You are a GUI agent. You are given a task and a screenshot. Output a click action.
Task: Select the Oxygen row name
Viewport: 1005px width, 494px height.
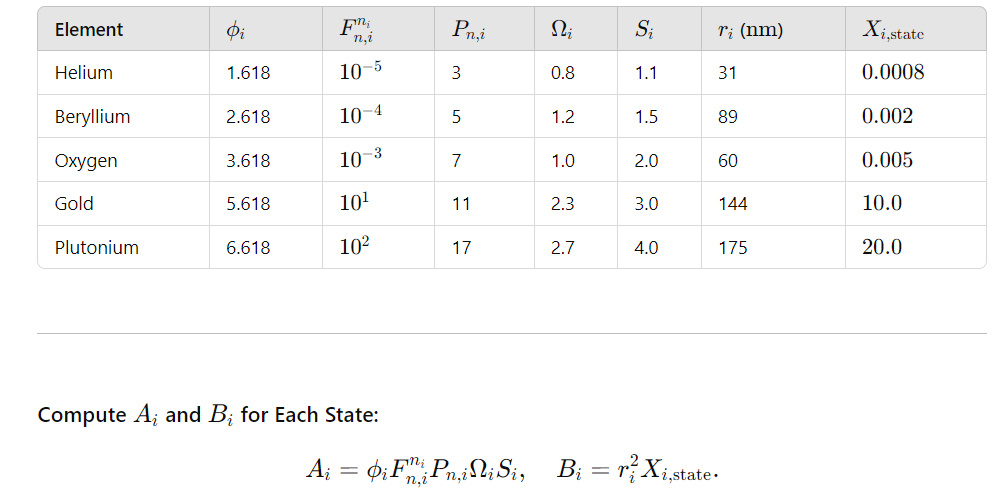tap(86, 160)
